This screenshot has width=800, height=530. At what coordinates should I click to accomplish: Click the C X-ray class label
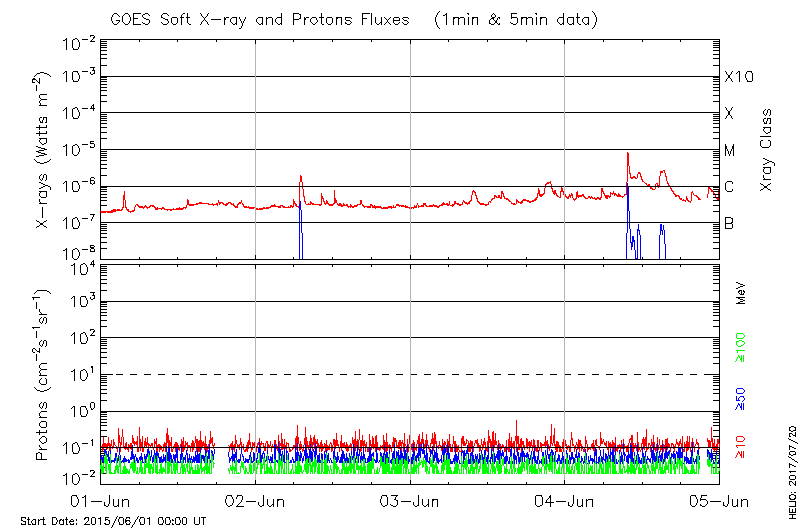pos(730,187)
